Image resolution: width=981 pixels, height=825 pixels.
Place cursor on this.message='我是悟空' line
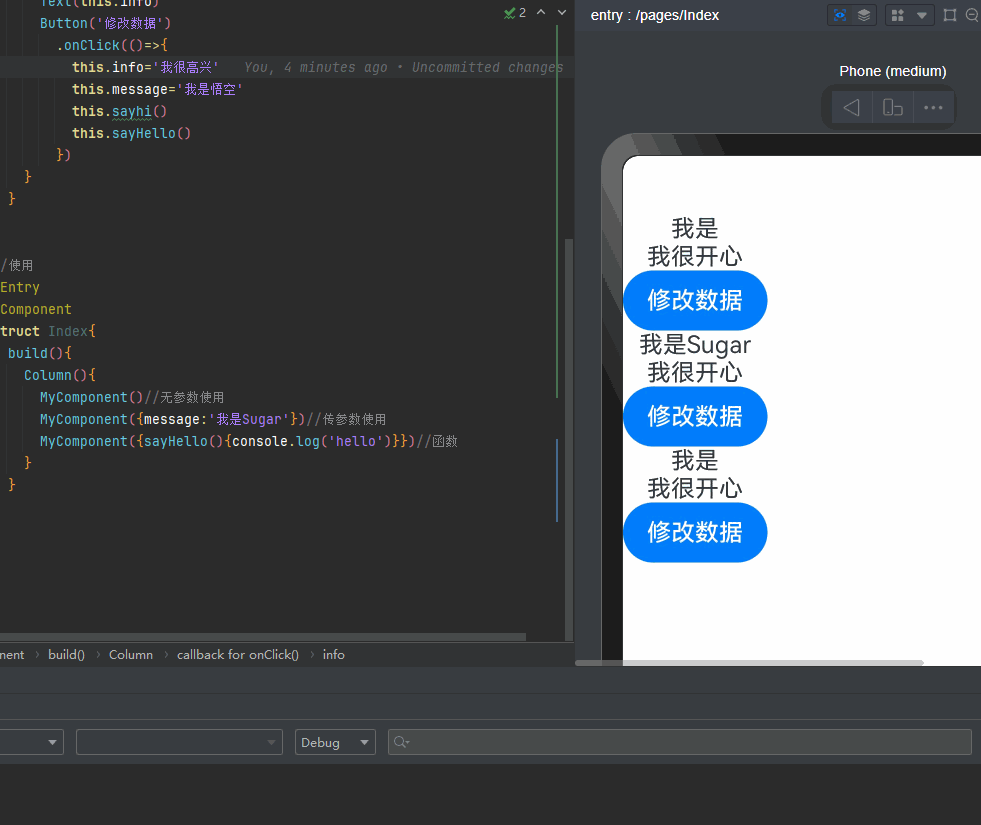[x=157, y=89]
